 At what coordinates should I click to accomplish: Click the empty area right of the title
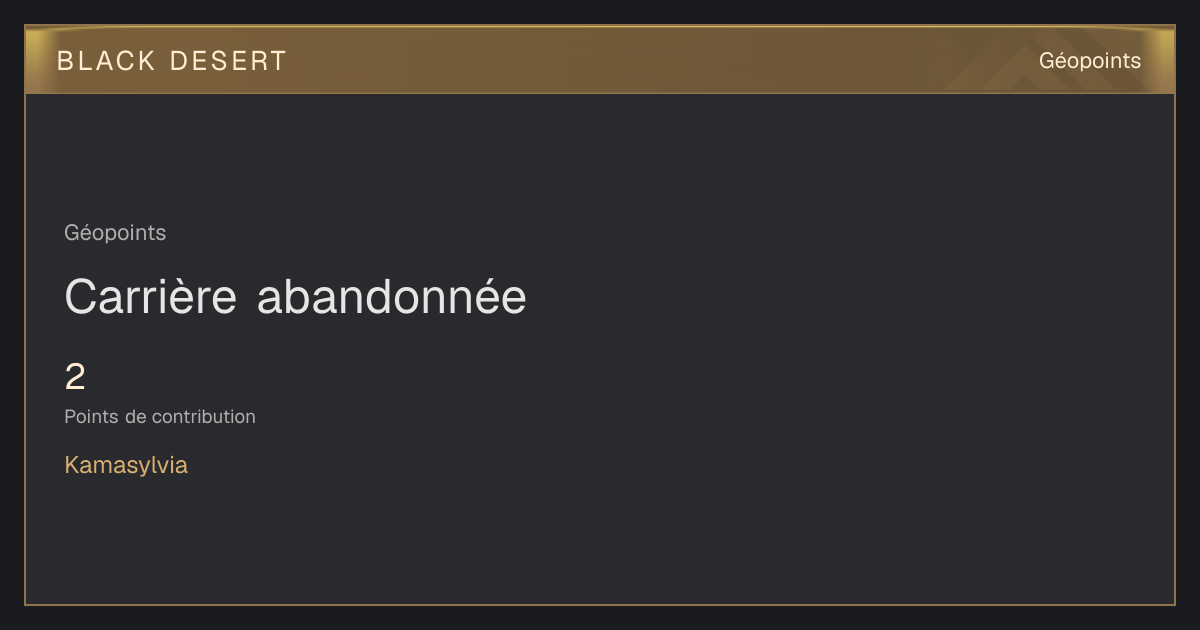850,297
